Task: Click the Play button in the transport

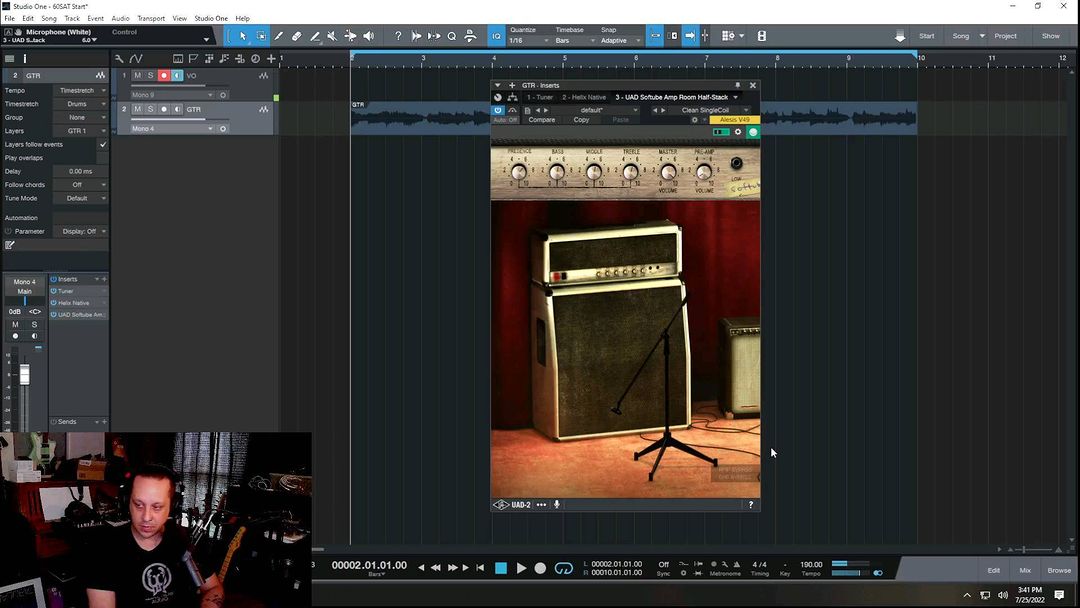Action: (x=521, y=568)
